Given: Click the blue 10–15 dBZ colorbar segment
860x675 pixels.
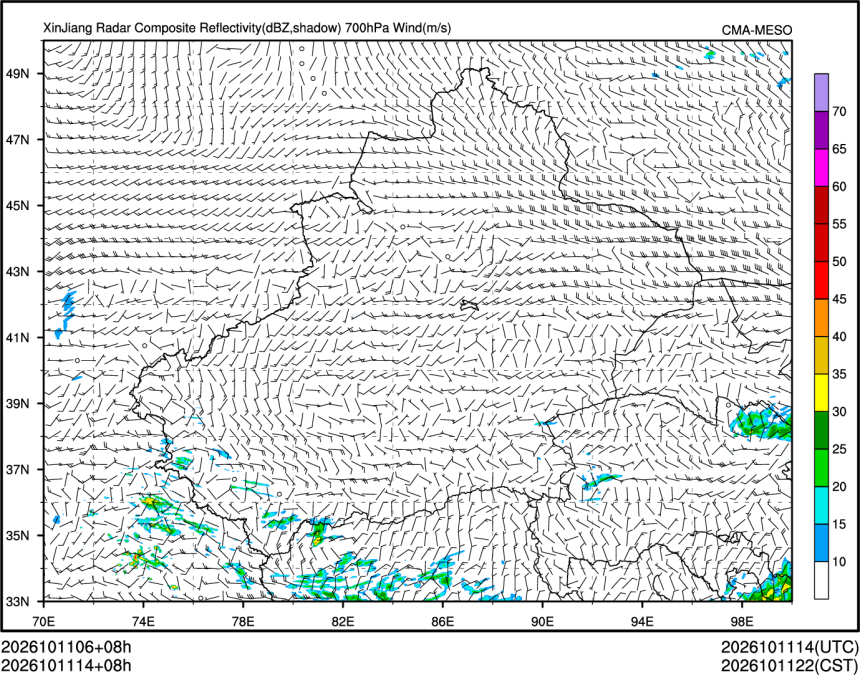Looking at the screenshot, I should (821, 543).
